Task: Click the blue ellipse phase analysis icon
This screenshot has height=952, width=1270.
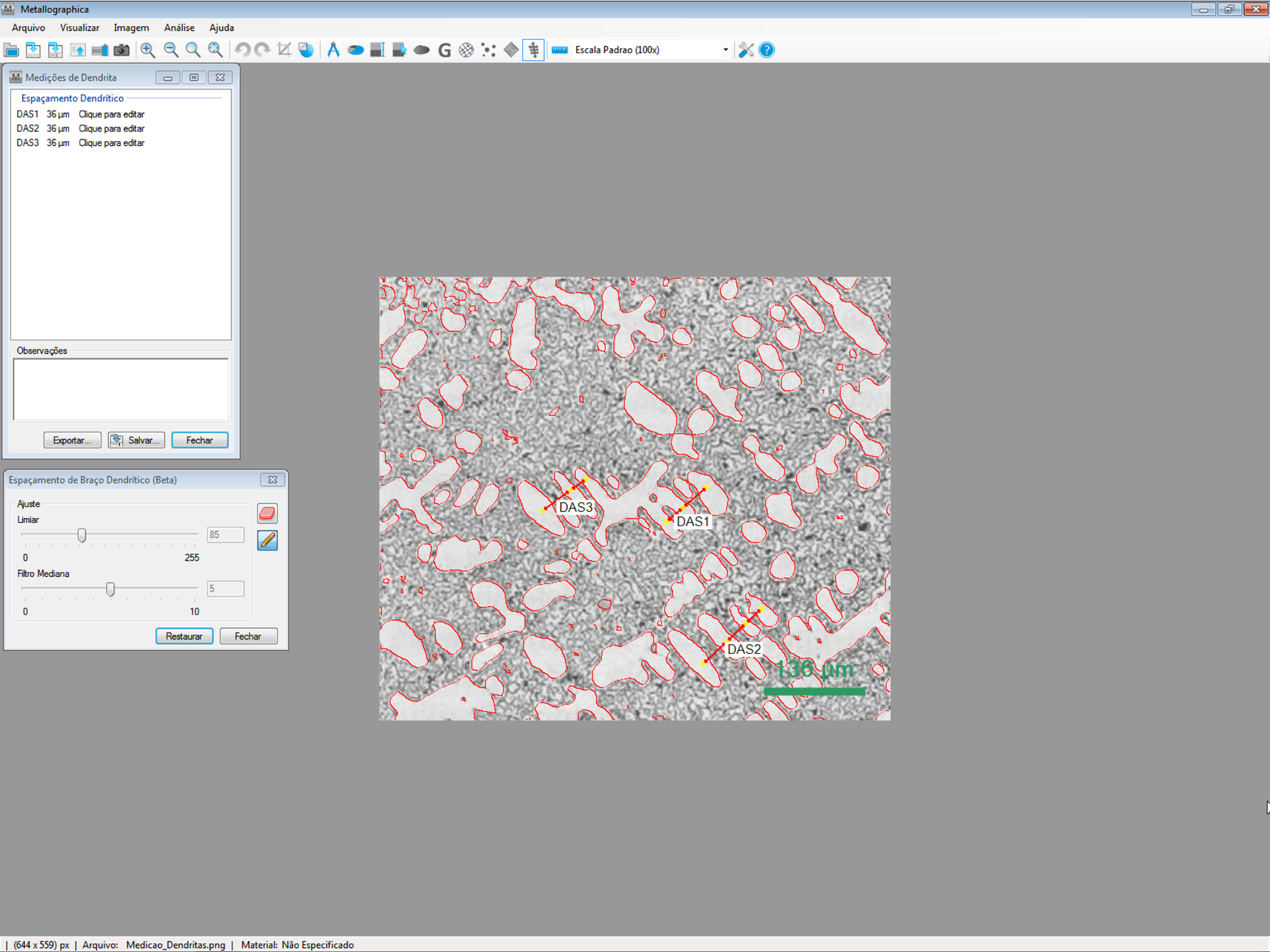Action: click(355, 50)
